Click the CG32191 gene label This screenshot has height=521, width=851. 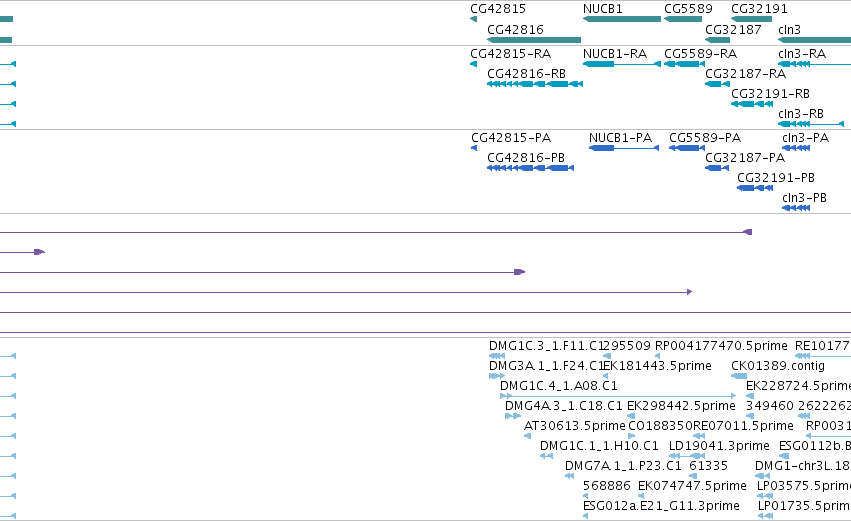[759, 9]
